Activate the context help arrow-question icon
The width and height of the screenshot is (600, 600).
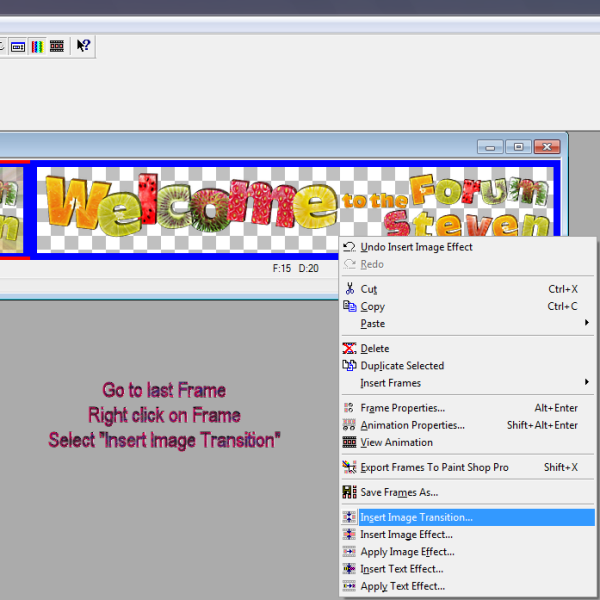pos(83,46)
